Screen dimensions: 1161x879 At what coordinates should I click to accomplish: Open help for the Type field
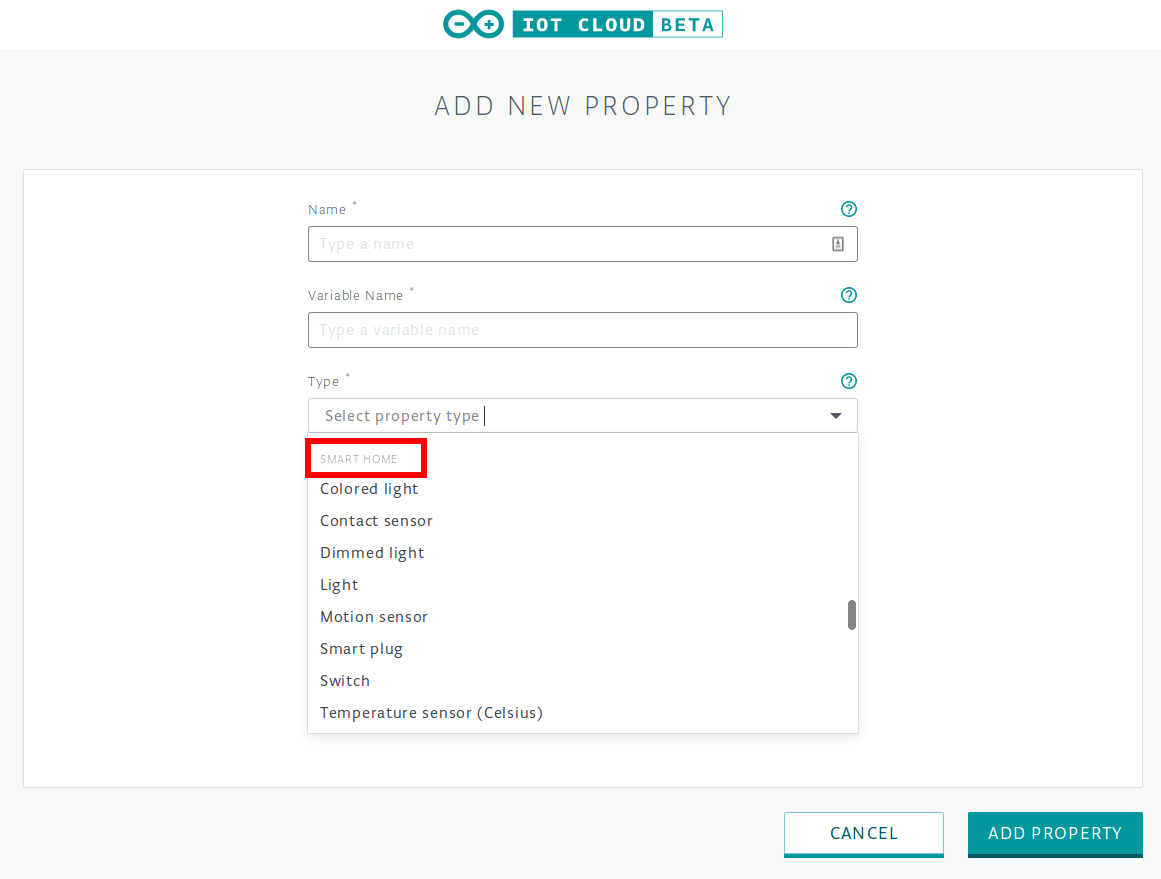coord(848,381)
